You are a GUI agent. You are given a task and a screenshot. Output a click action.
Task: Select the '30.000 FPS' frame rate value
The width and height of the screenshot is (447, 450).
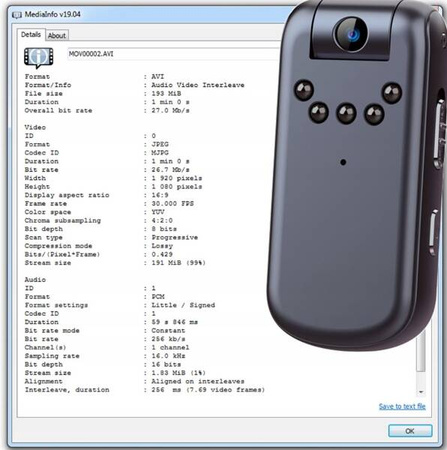coord(173,203)
